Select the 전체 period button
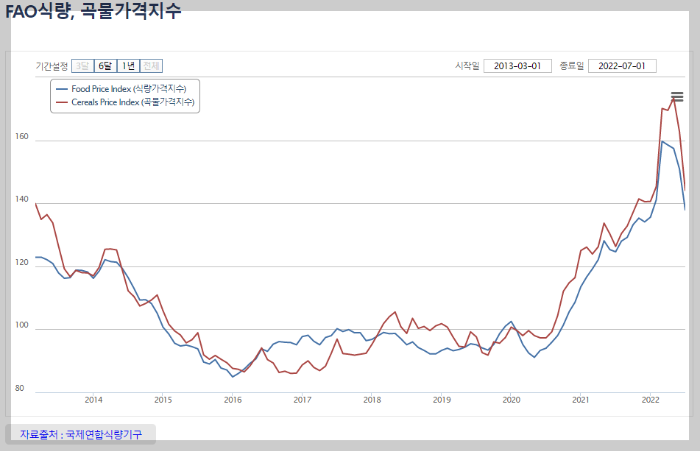Viewport: 700px width, 451px height. [x=151, y=66]
